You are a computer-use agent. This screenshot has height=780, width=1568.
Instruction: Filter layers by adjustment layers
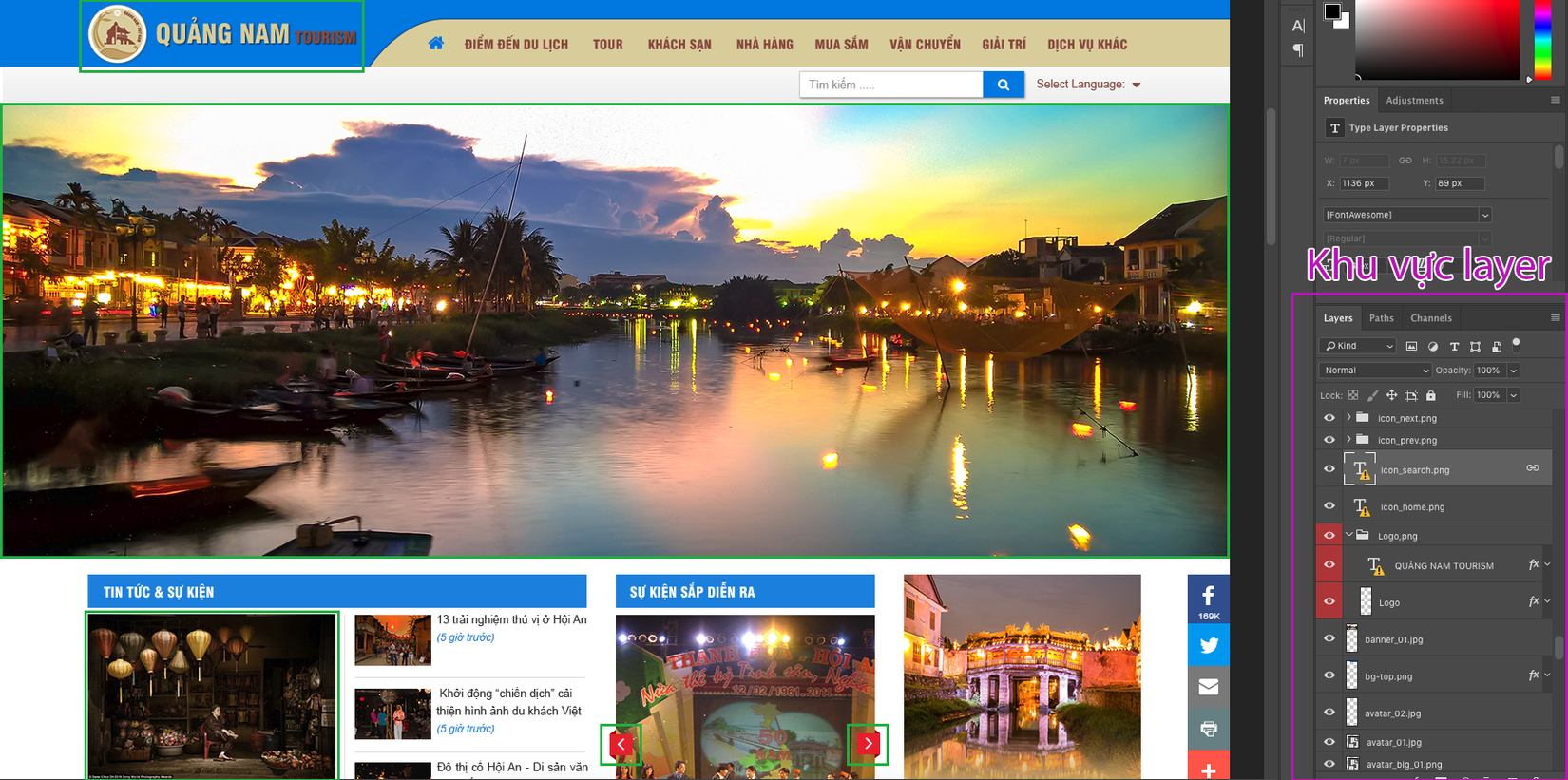(1433, 347)
